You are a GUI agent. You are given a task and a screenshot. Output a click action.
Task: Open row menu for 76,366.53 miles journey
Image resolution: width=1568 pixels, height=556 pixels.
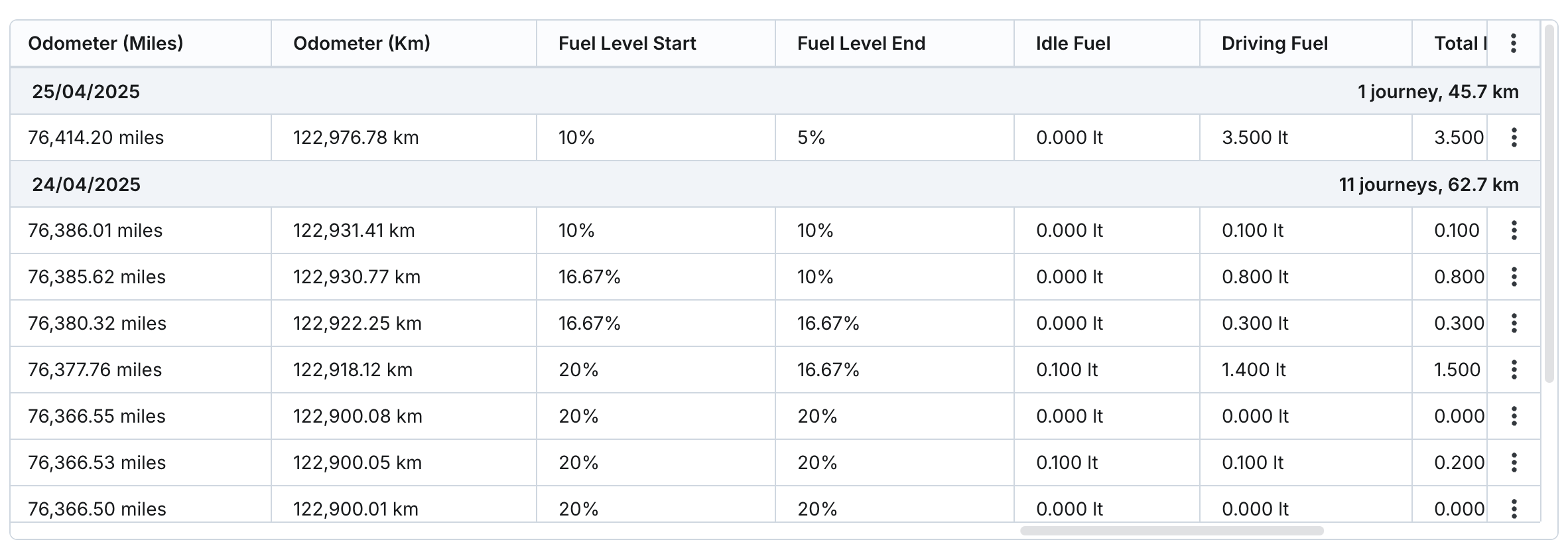pos(1514,462)
